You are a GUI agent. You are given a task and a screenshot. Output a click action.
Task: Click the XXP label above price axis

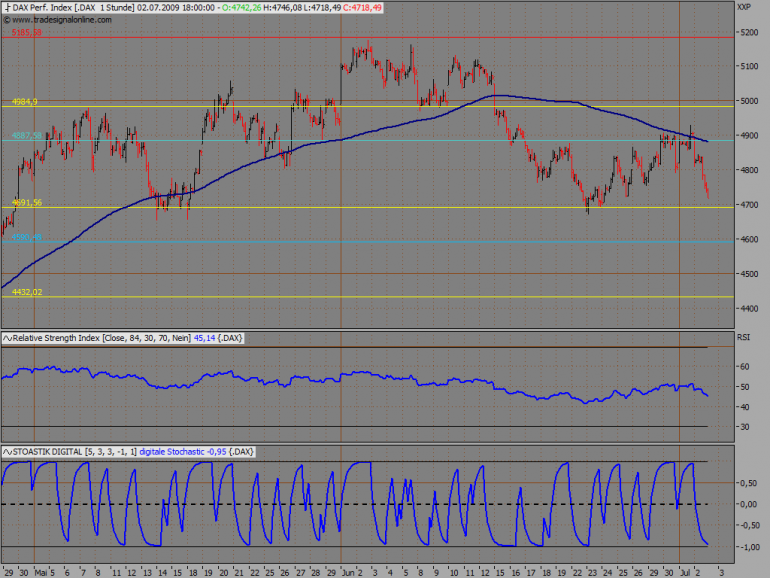[x=744, y=7]
